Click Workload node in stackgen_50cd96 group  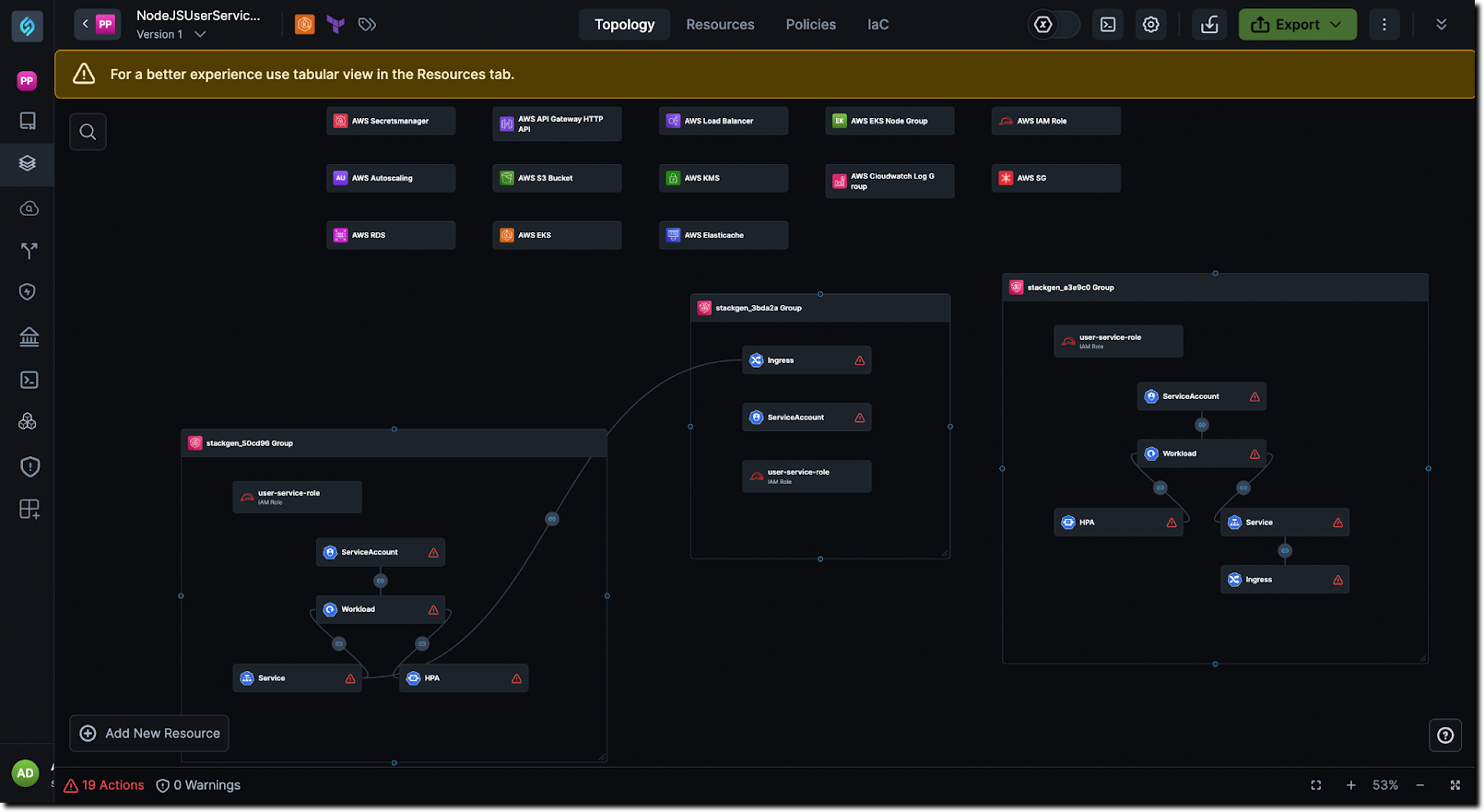pyautogui.click(x=381, y=609)
